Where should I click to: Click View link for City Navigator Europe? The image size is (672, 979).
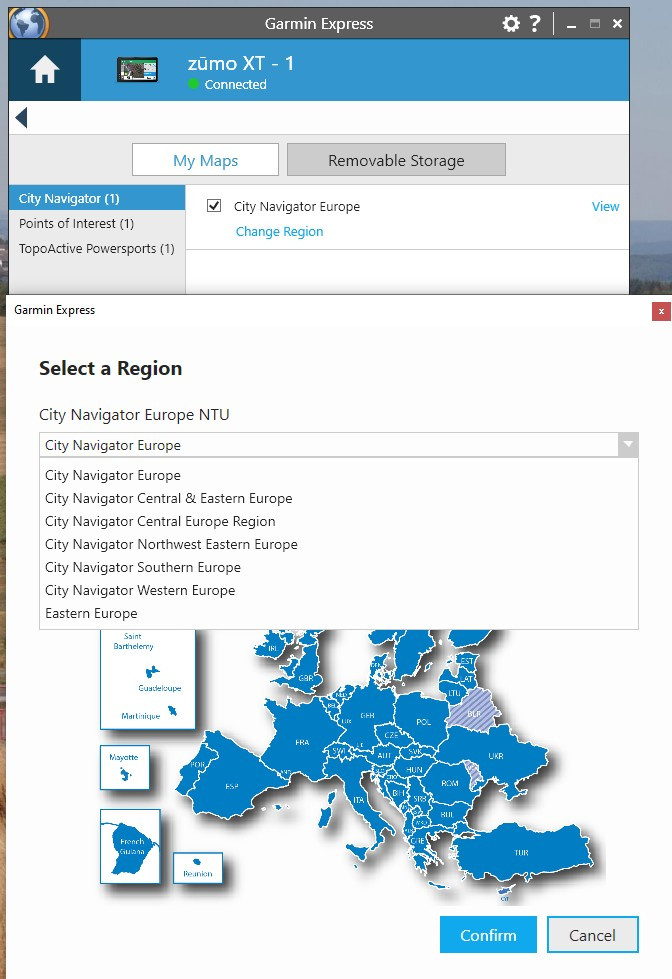(605, 206)
